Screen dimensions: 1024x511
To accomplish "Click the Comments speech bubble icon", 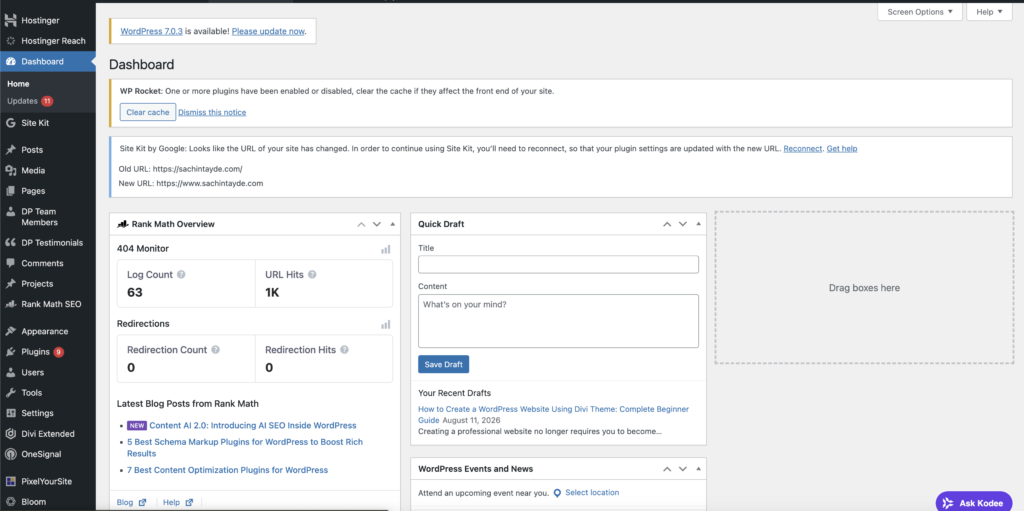I will coord(10,263).
